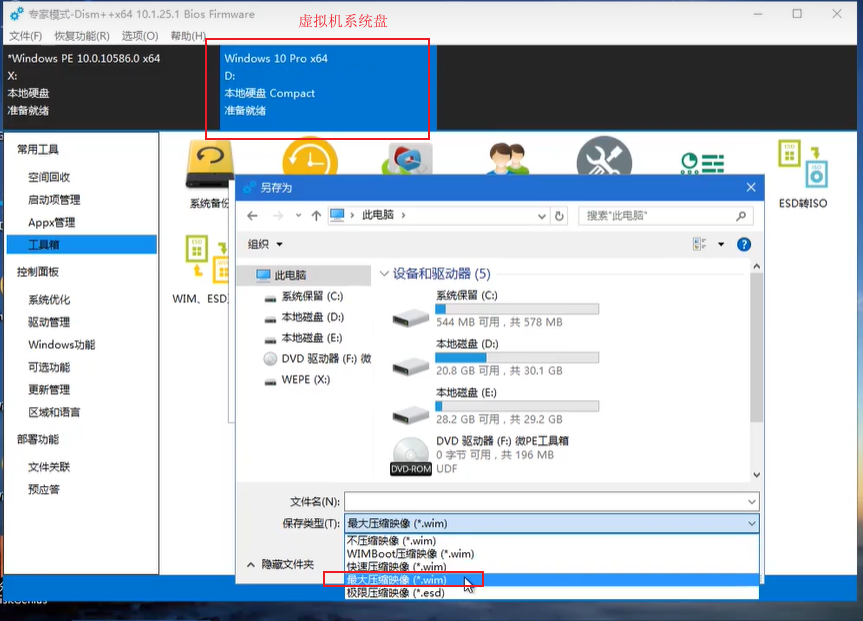Screen dimensions: 863x621
Task: Close the 另存为 dialog
Action: [751, 188]
